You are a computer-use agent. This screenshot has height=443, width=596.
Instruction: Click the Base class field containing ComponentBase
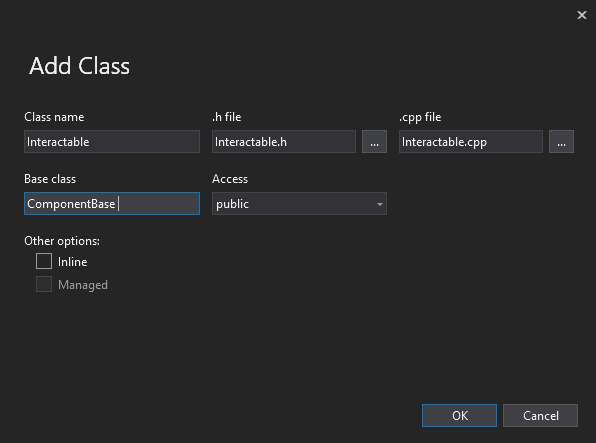pos(112,204)
